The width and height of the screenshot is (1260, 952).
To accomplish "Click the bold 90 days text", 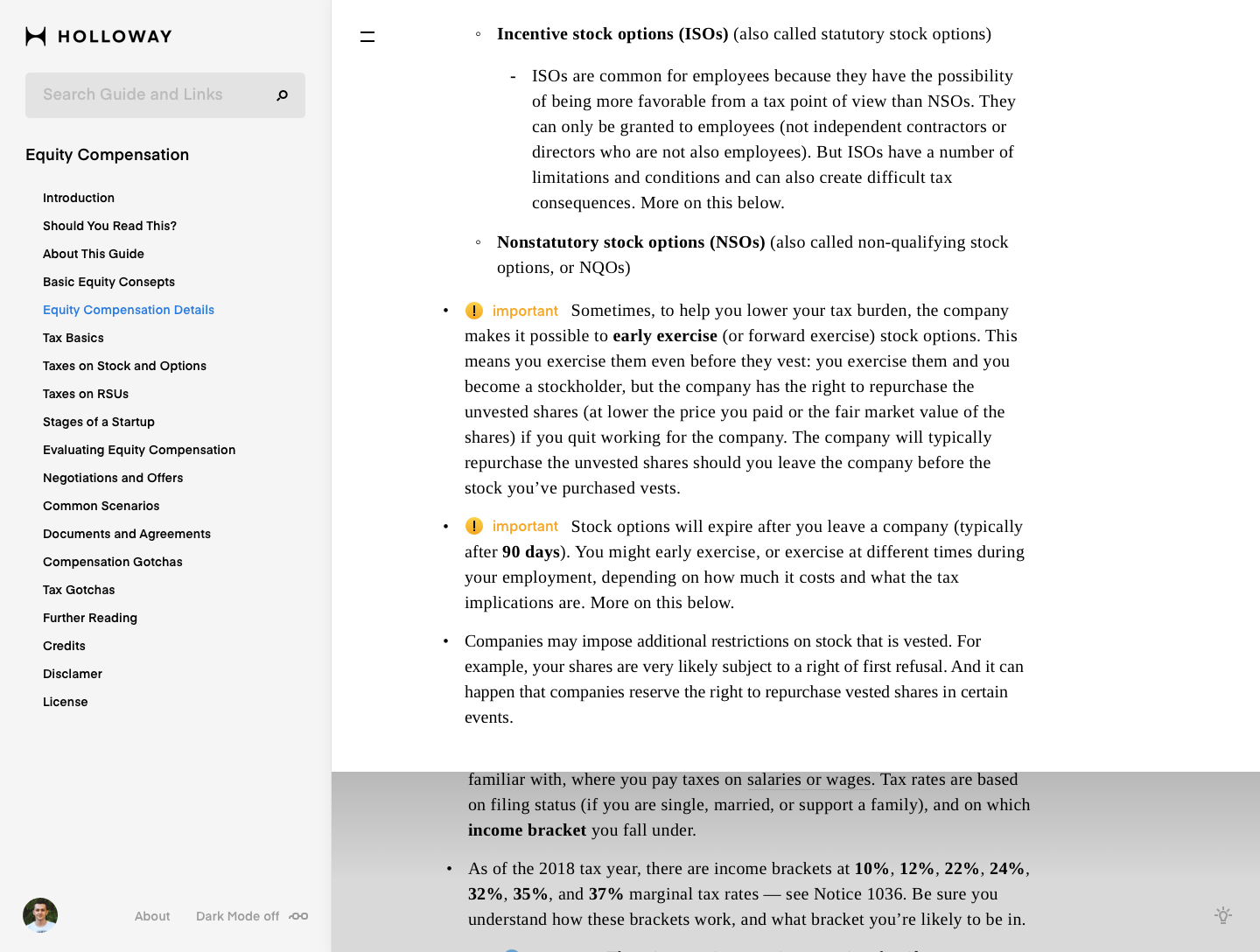I will pyautogui.click(x=531, y=552).
